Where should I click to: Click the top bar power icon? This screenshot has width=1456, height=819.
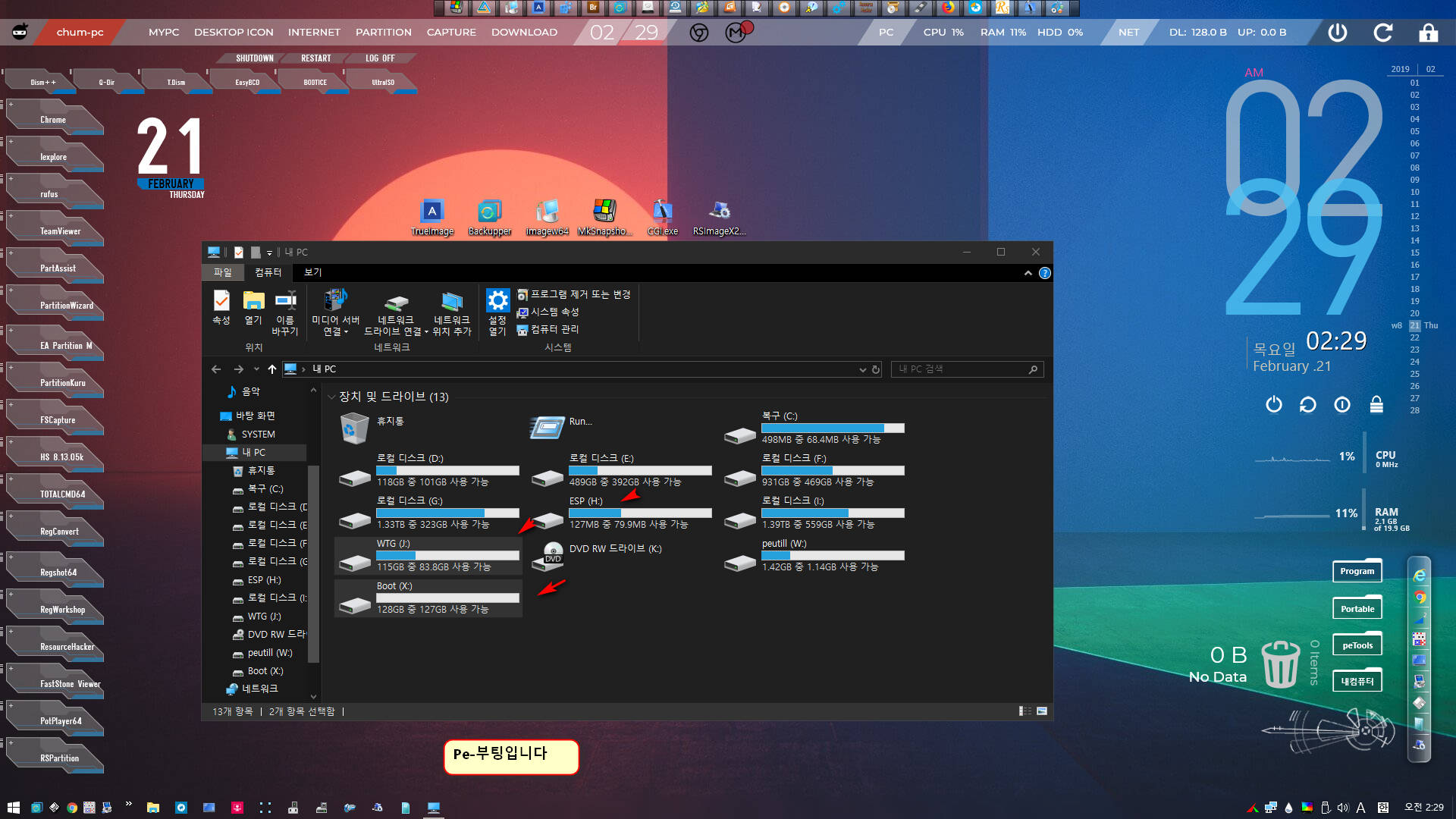[x=1338, y=33]
